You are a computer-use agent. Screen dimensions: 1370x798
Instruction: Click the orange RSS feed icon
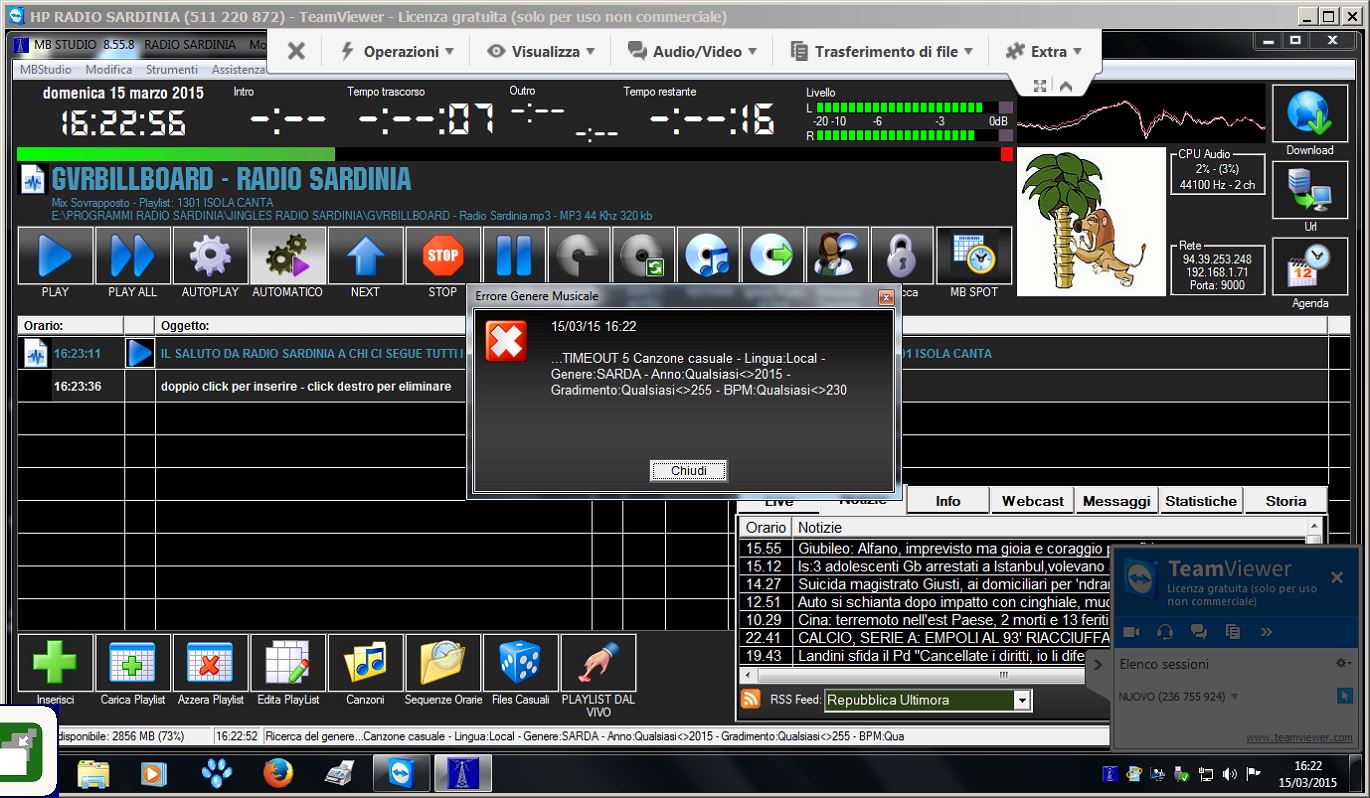coord(750,700)
